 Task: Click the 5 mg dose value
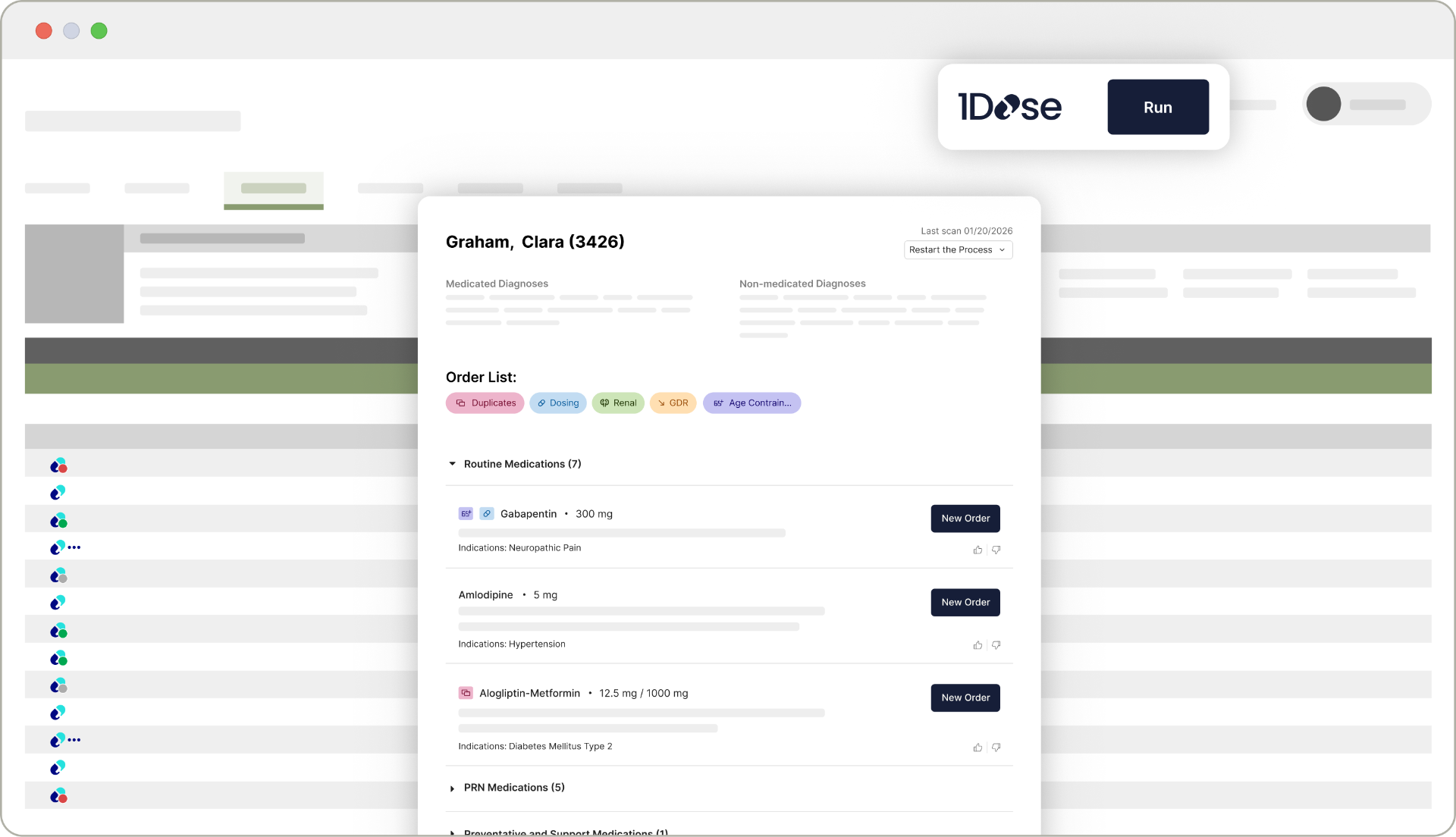(545, 595)
